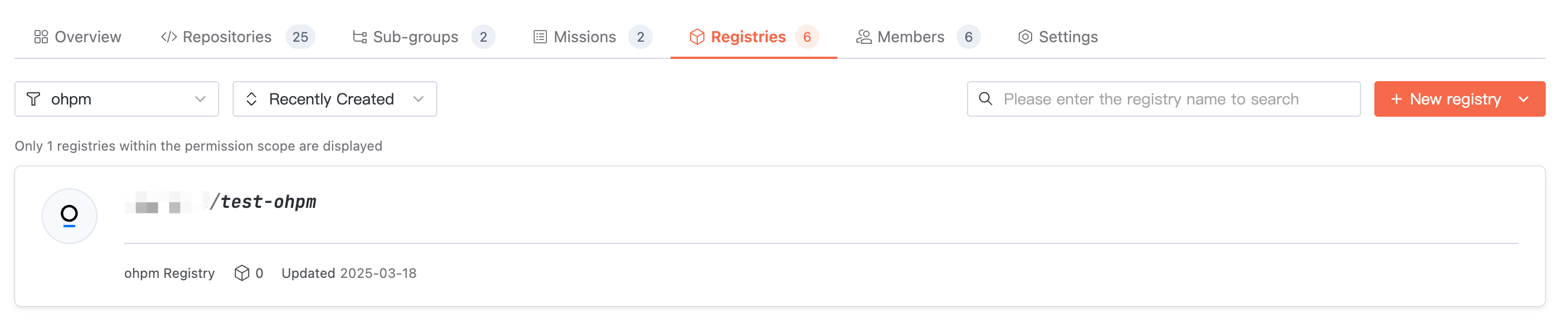Select the Registries tab
This screenshot has width=1568, height=329.
coord(748,37)
